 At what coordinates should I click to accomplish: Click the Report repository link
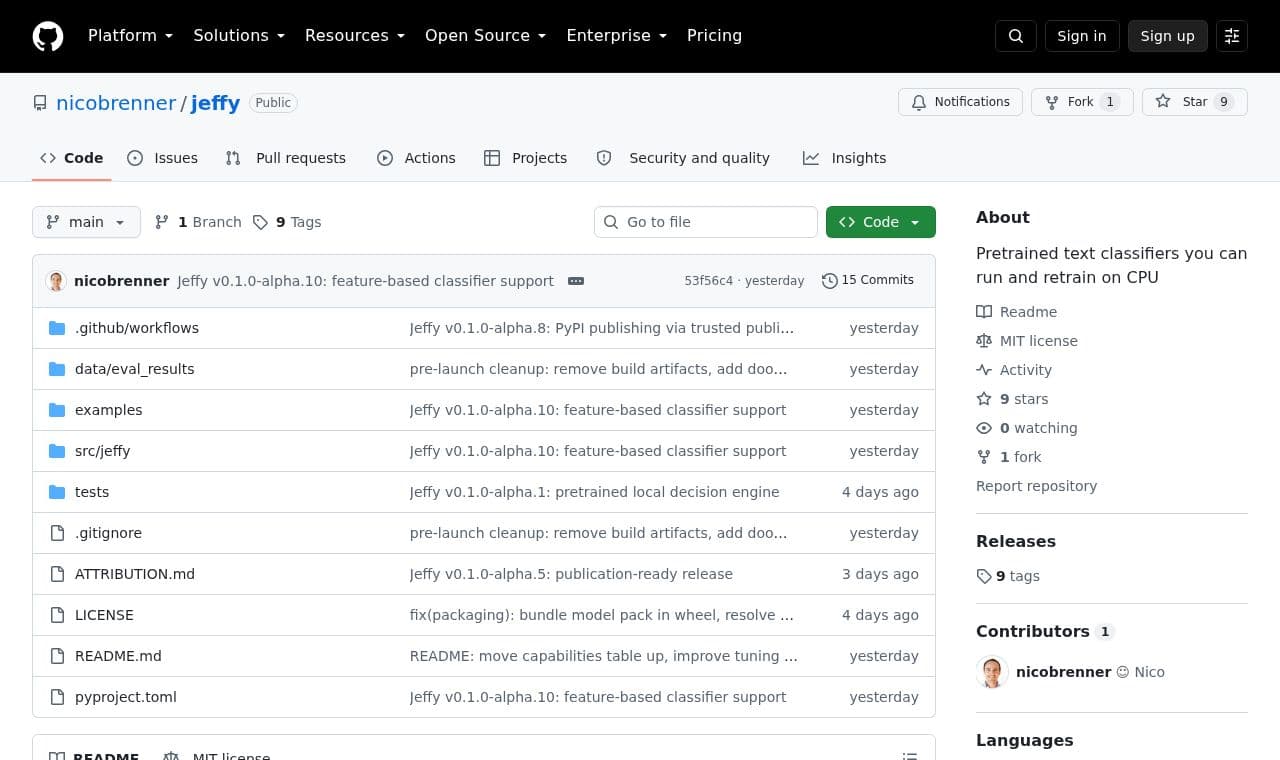point(1036,486)
